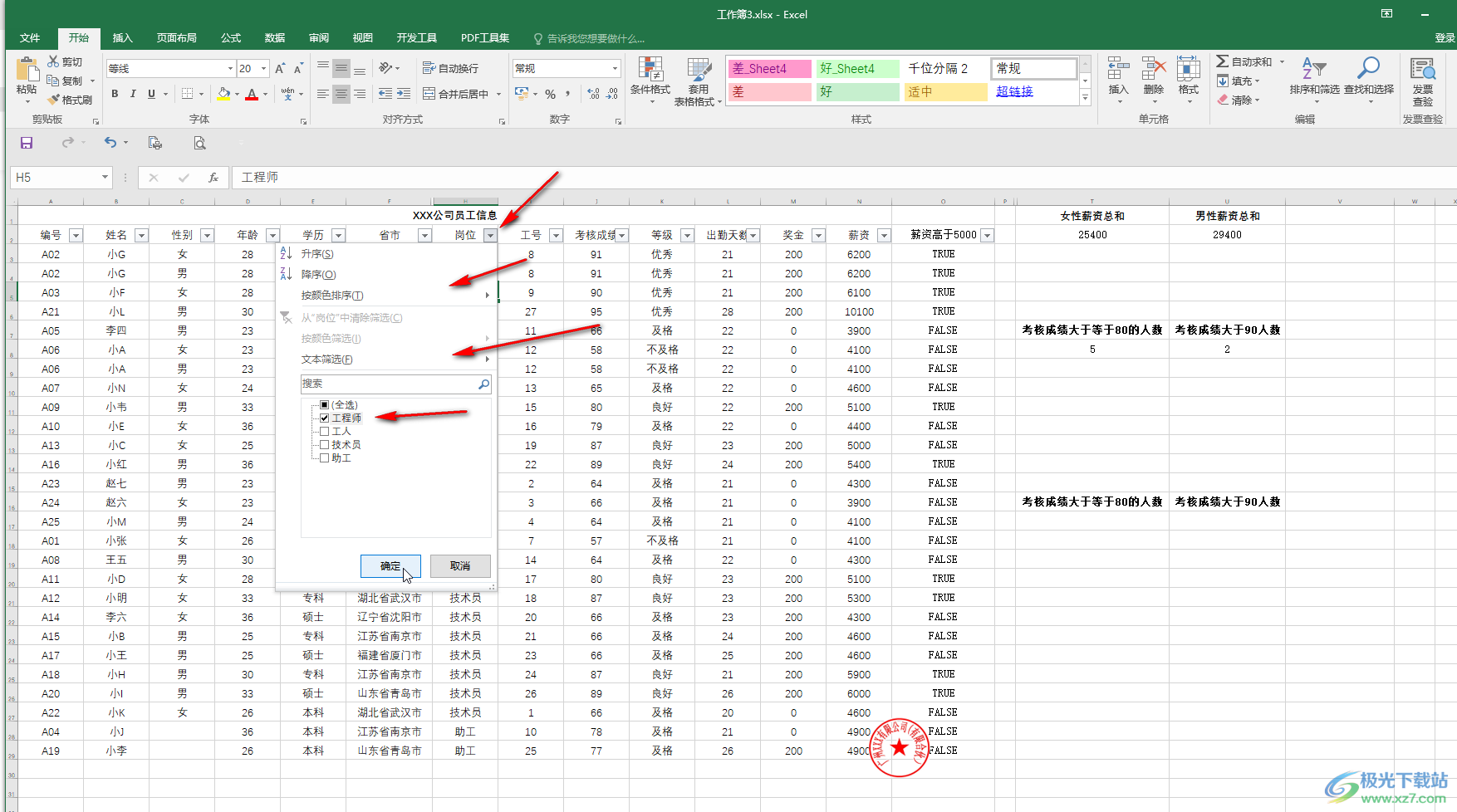
Task: Click the formula bar showing 工程师
Action: (843, 178)
